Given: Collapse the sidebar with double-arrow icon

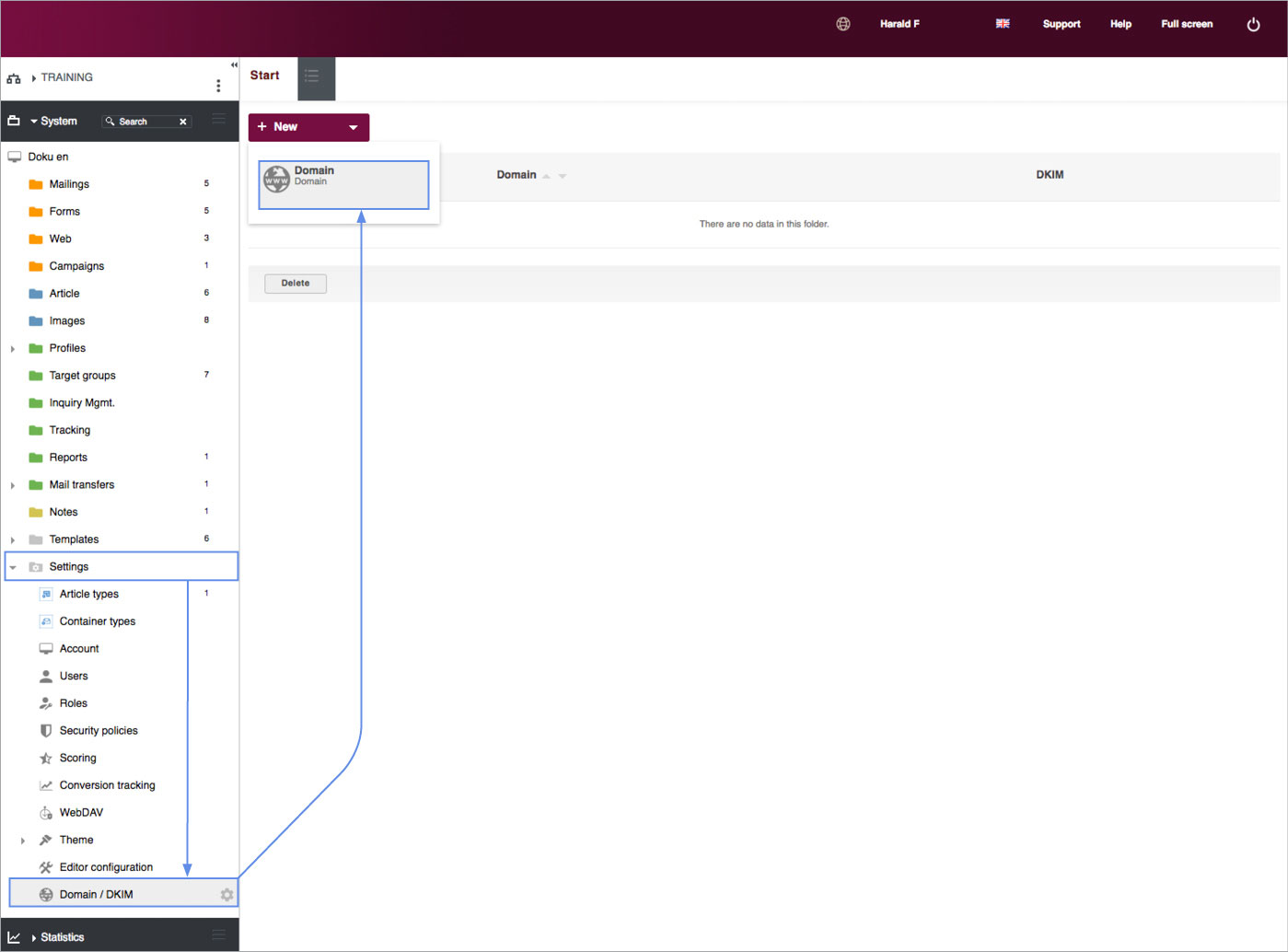Looking at the screenshot, I should pos(234,65).
